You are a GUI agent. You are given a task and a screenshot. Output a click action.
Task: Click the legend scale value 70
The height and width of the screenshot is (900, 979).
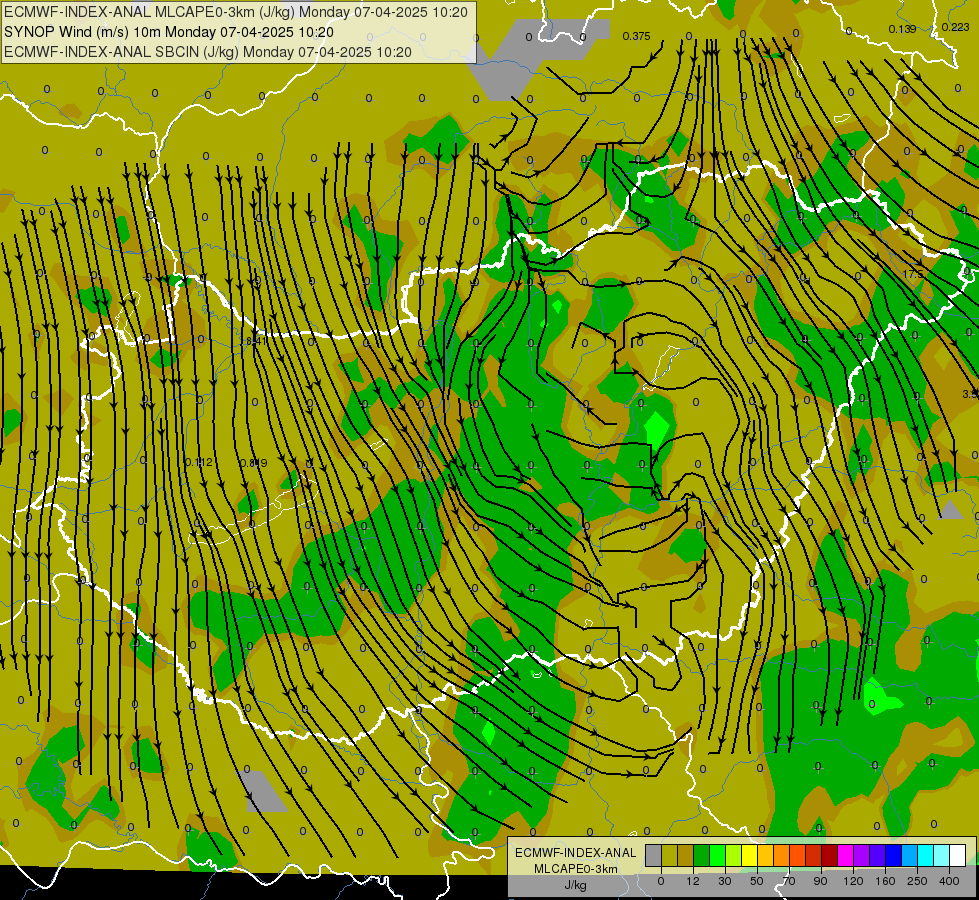789,881
